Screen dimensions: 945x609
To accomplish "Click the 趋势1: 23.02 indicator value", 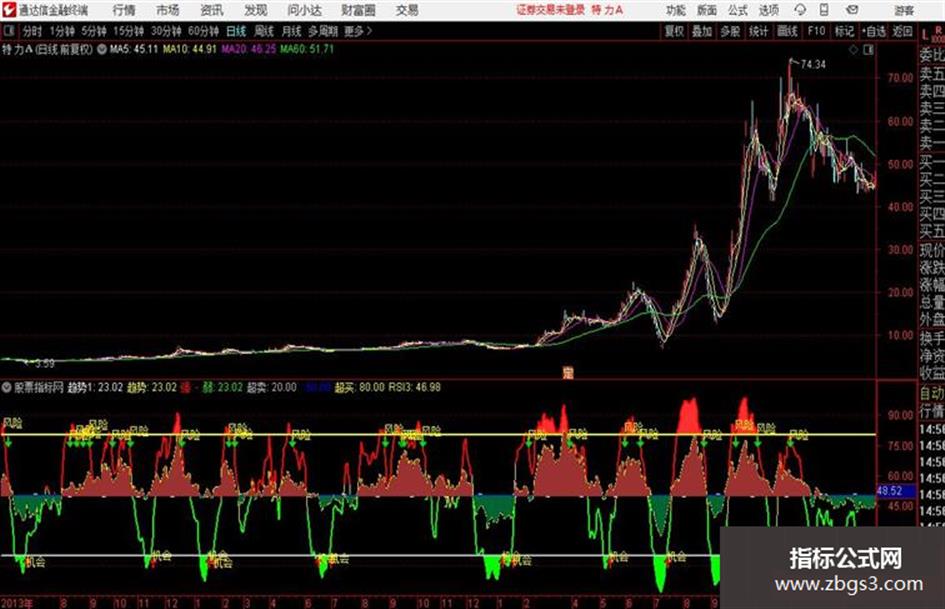I will (95, 387).
